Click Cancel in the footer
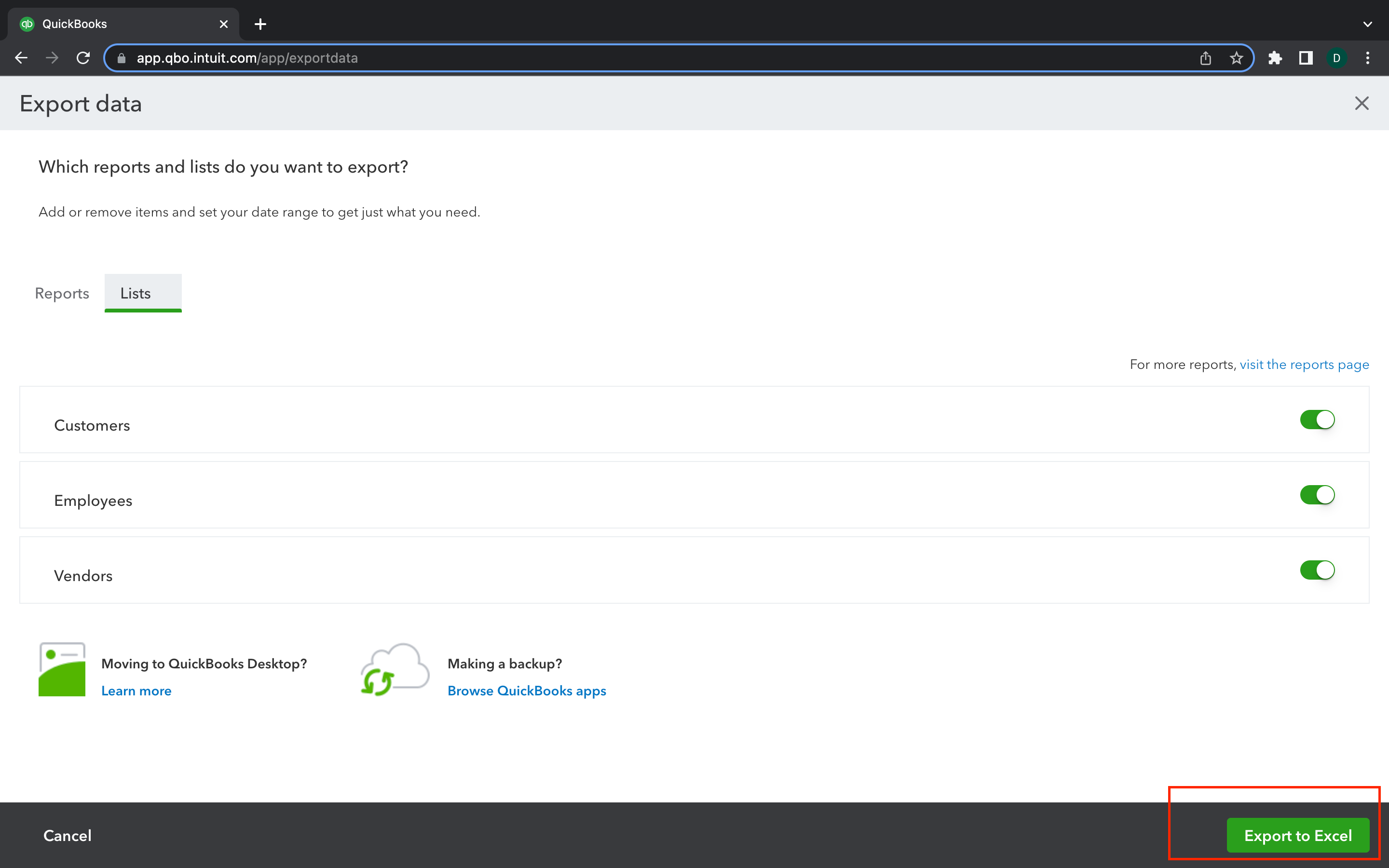 tap(67, 835)
